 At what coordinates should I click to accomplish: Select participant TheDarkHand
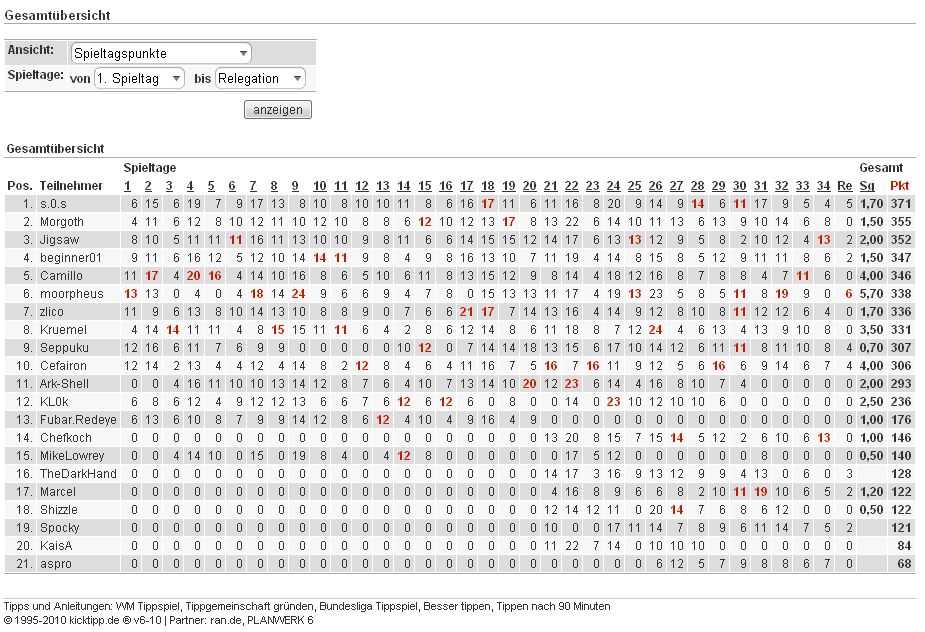[78, 474]
